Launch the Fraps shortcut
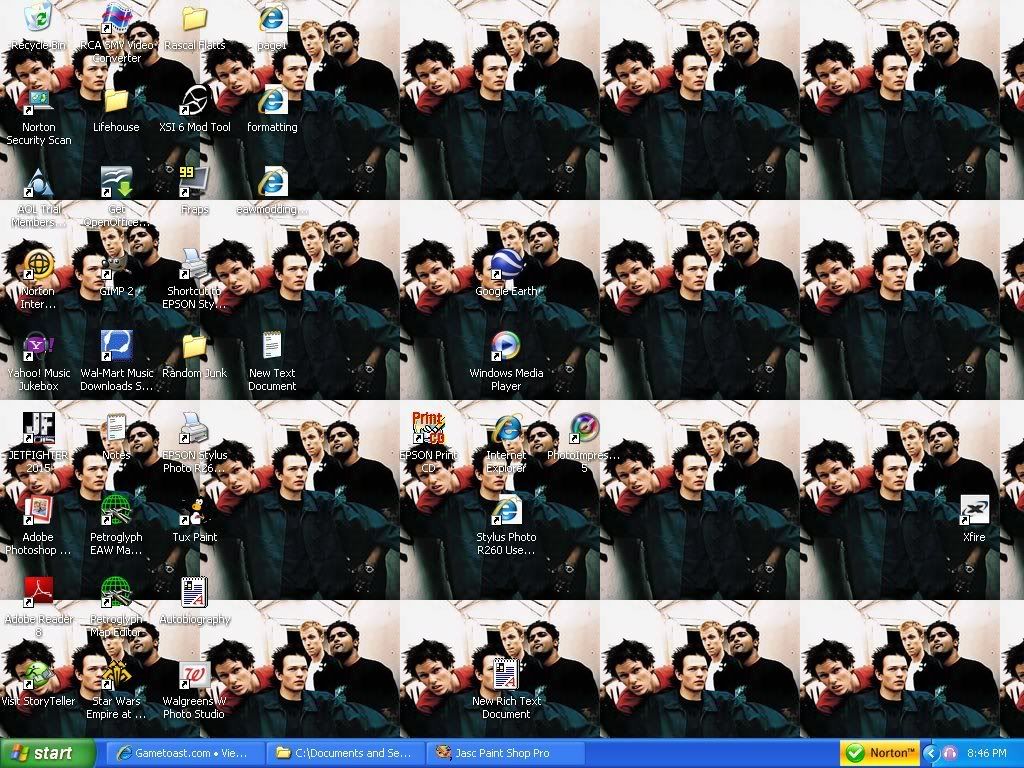This screenshot has width=1024, height=768. coord(195,182)
